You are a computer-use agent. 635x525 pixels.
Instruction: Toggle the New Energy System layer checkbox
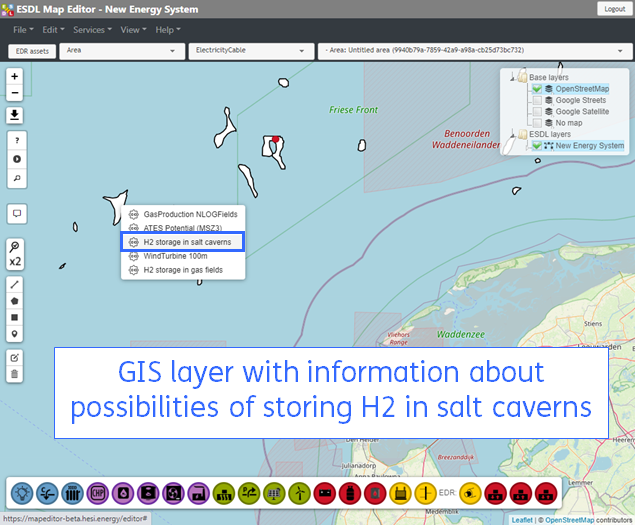point(537,146)
